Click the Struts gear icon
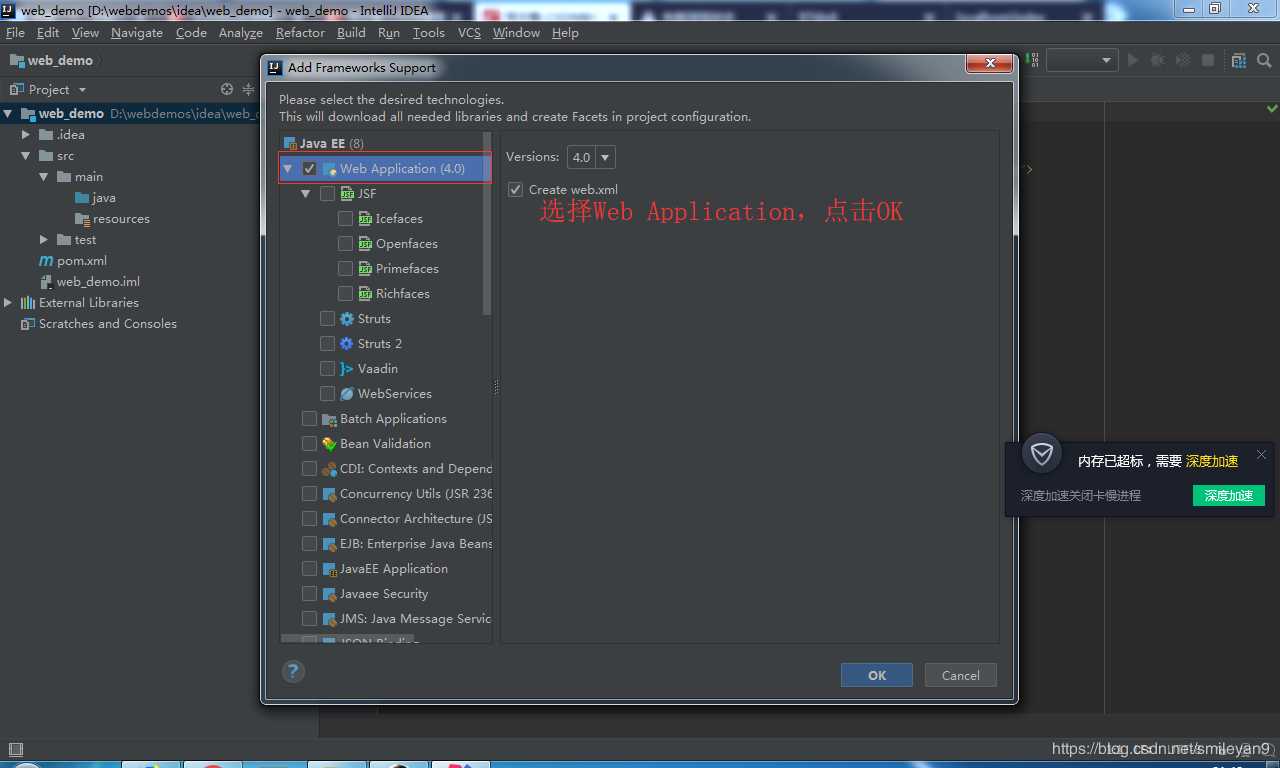 (x=347, y=319)
